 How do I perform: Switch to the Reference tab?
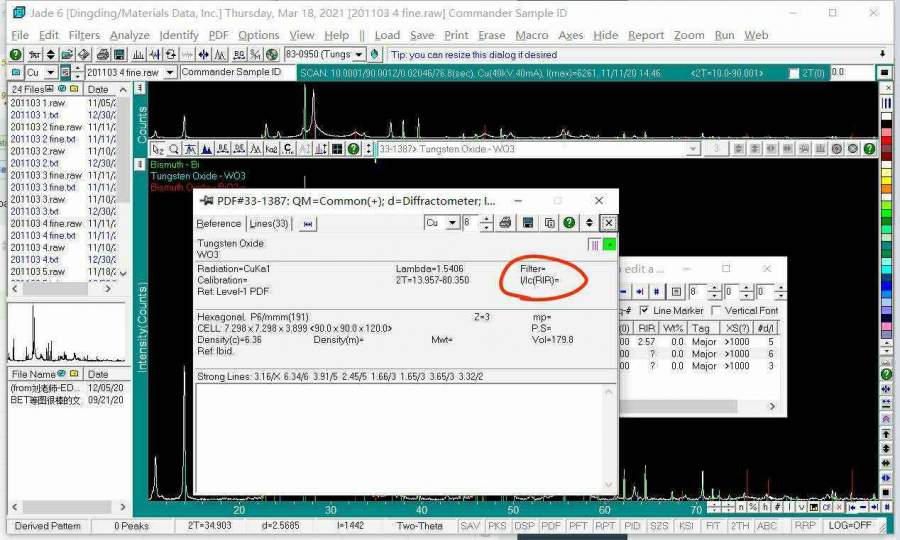click(219, 224)
